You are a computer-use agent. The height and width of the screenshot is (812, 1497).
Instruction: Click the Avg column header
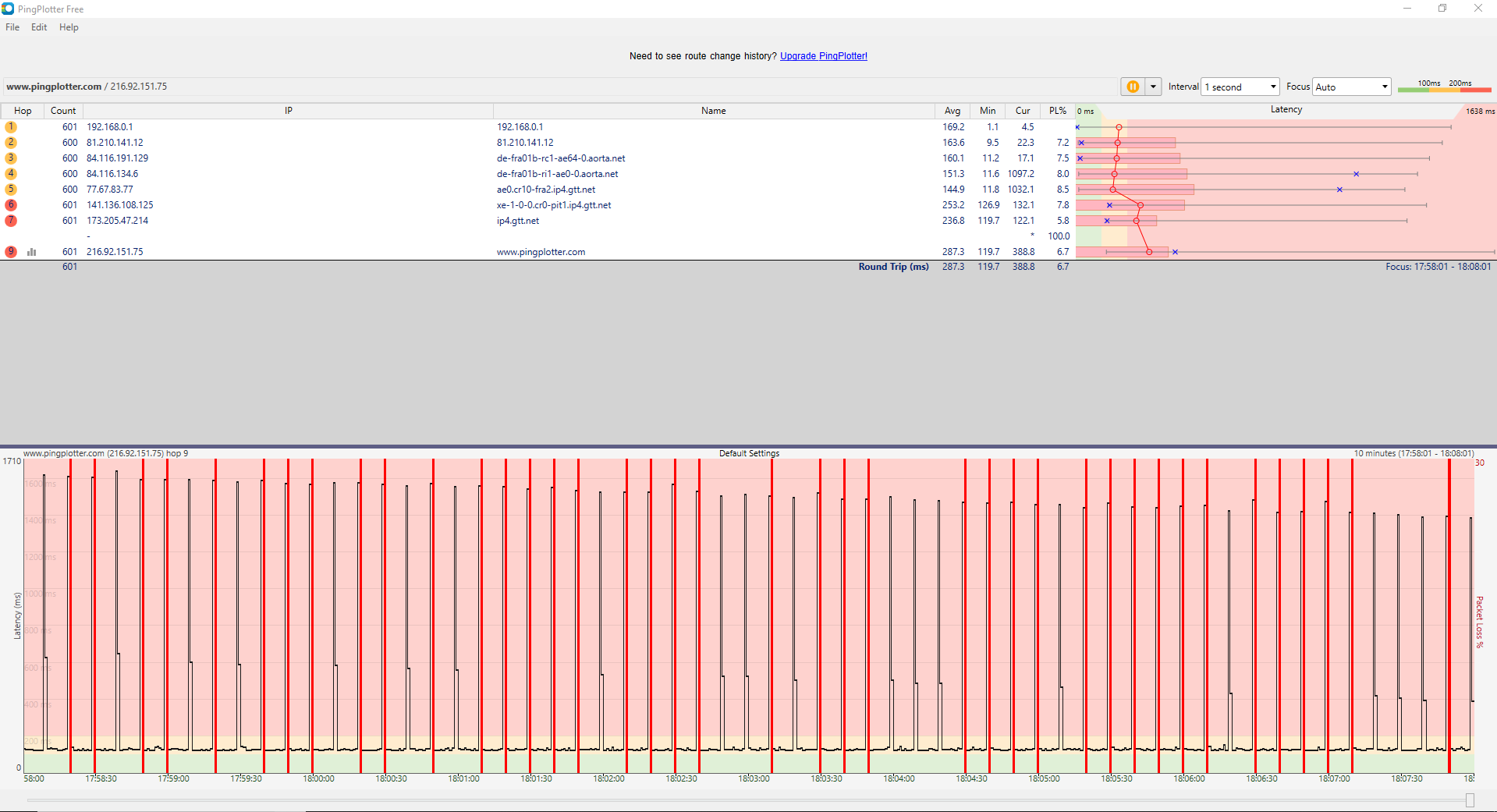[x=952, y=111]
